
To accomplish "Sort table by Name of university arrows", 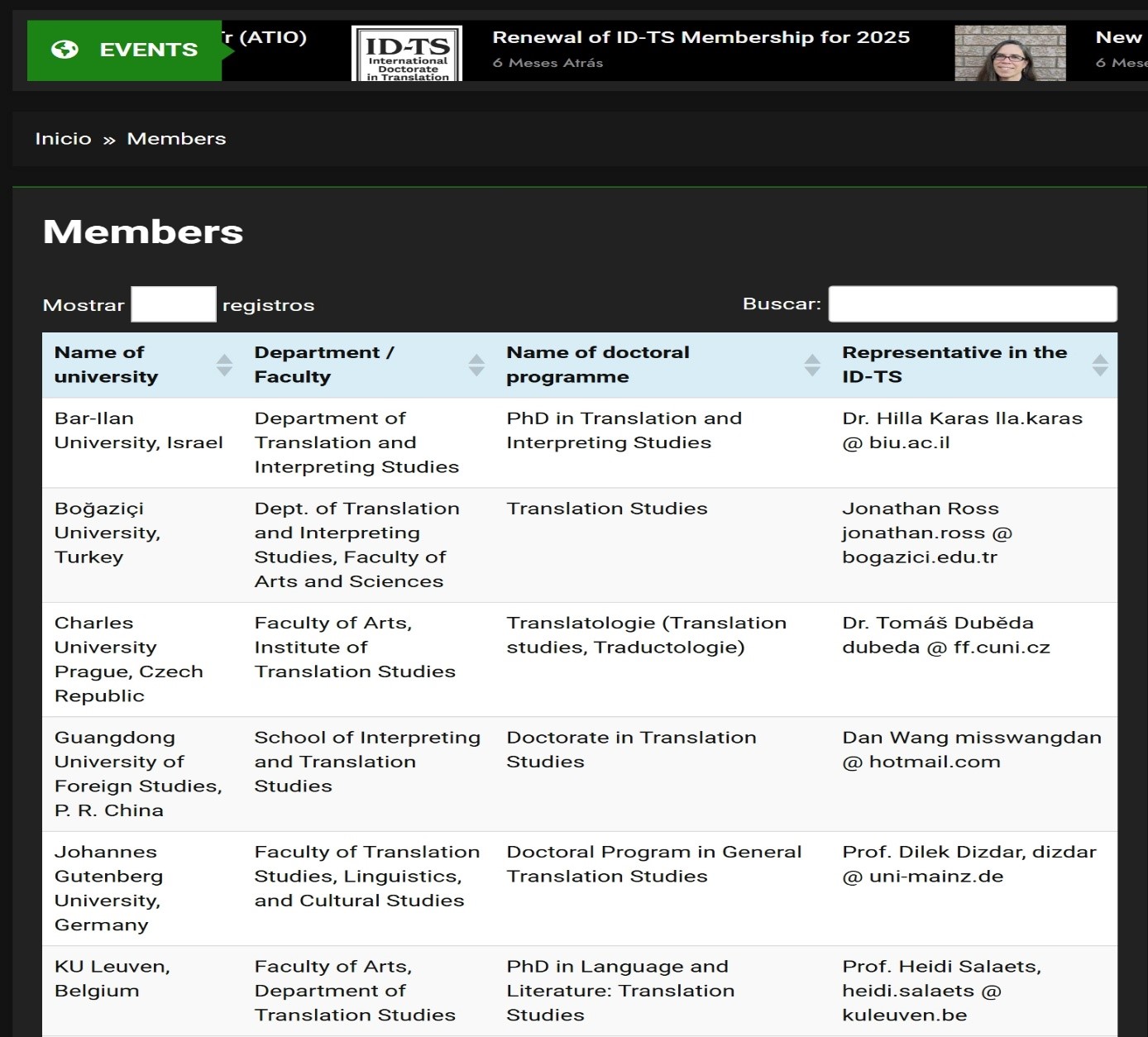I will (224, 365).
